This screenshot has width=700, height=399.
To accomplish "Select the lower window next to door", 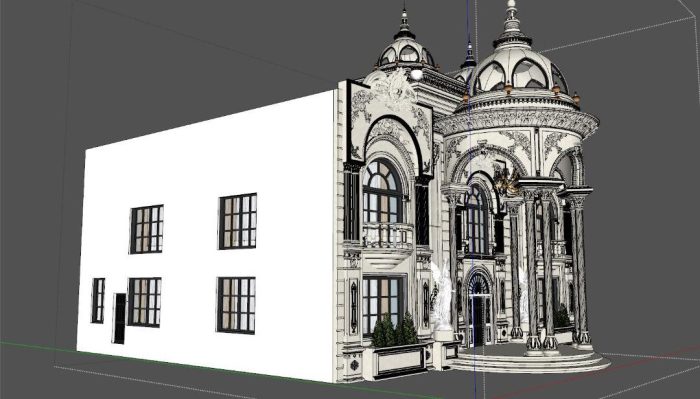I will click(145, 302).
